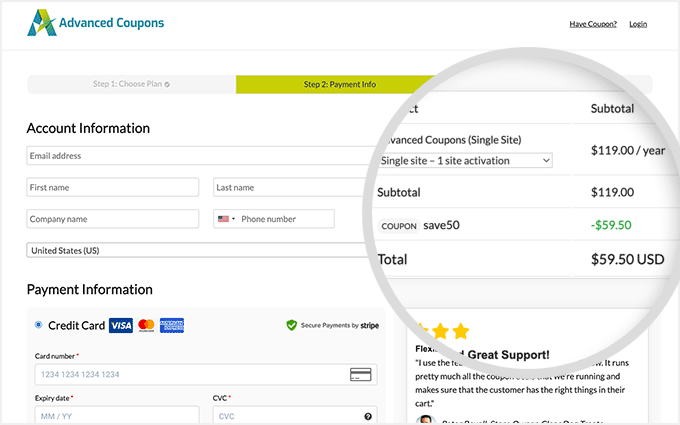Click the Card number input field
680x425 pixels.
(190, 375)
